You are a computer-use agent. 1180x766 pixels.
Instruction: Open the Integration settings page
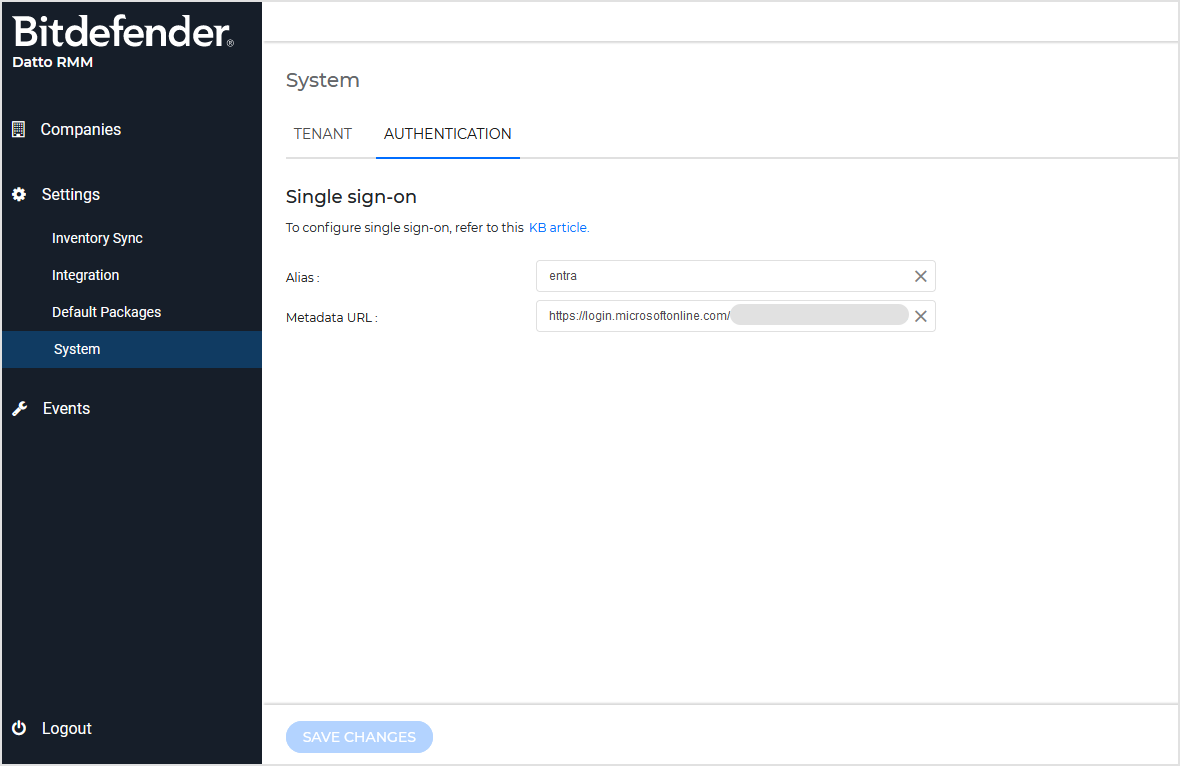coord(85,275)
